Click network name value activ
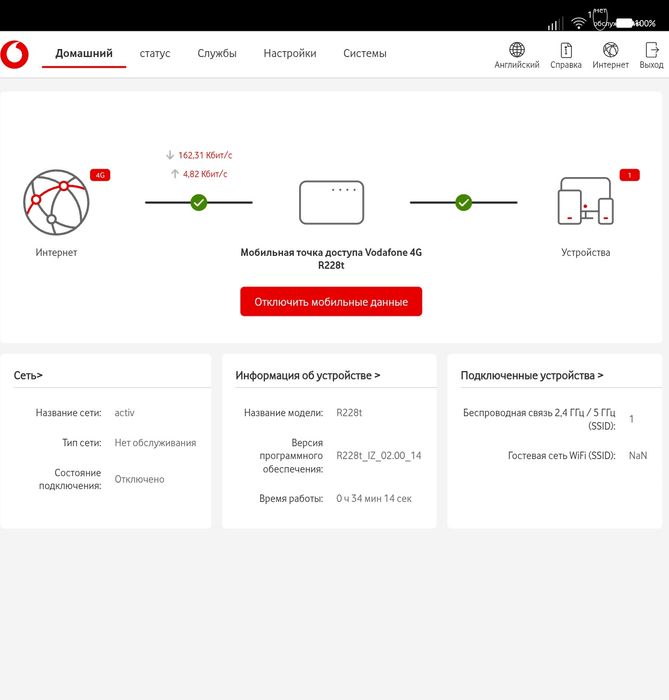669x700 pixels. click(x=125, y=413)
